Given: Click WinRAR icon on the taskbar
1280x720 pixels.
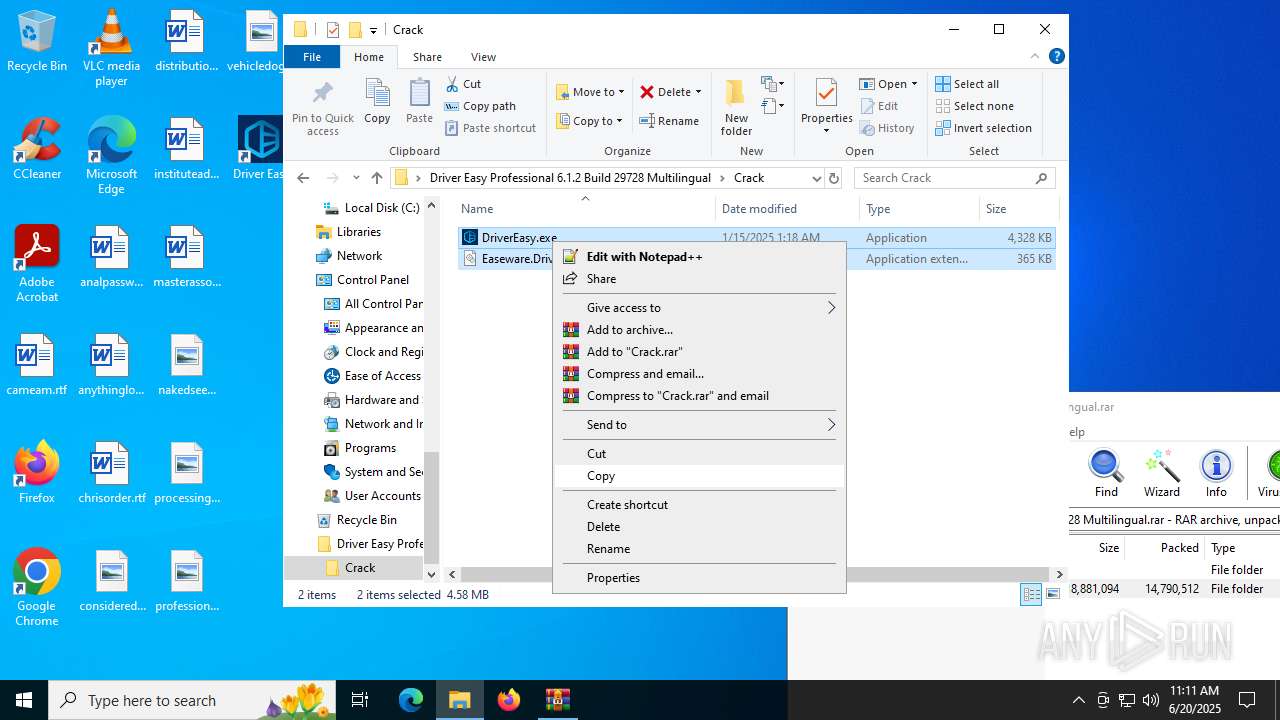Looking at the screenshot, I should (x=557, y=700).
